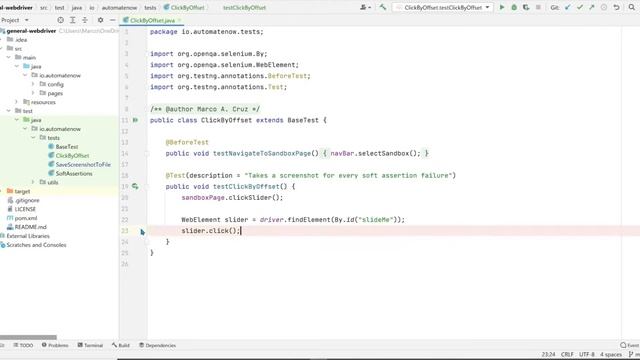Screen dimensions: 640x360
Task: Collapse the main folder chevron
Action: (9, 58)
